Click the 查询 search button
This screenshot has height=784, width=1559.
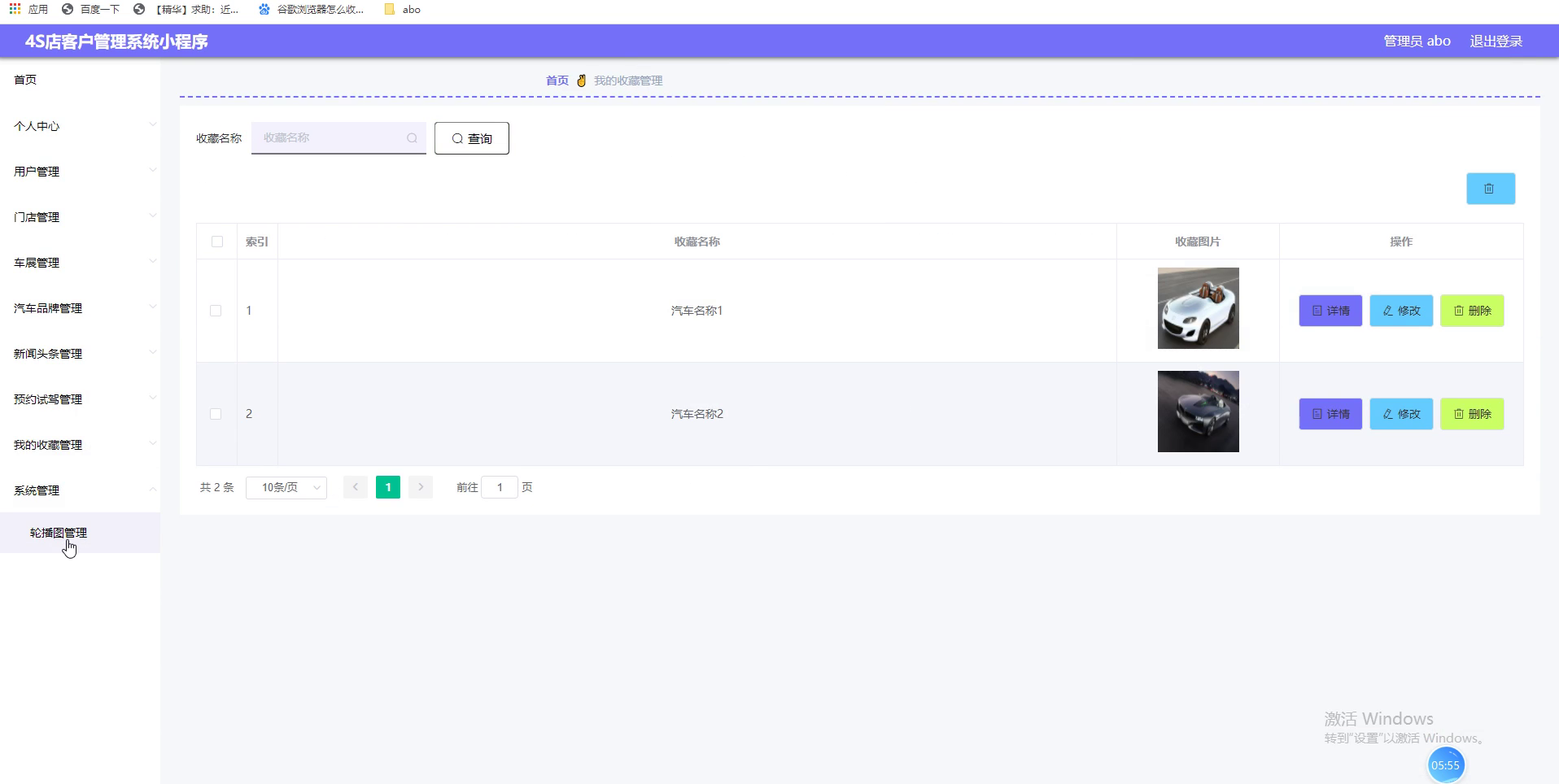pyautogui.click(x=472, y=138)
